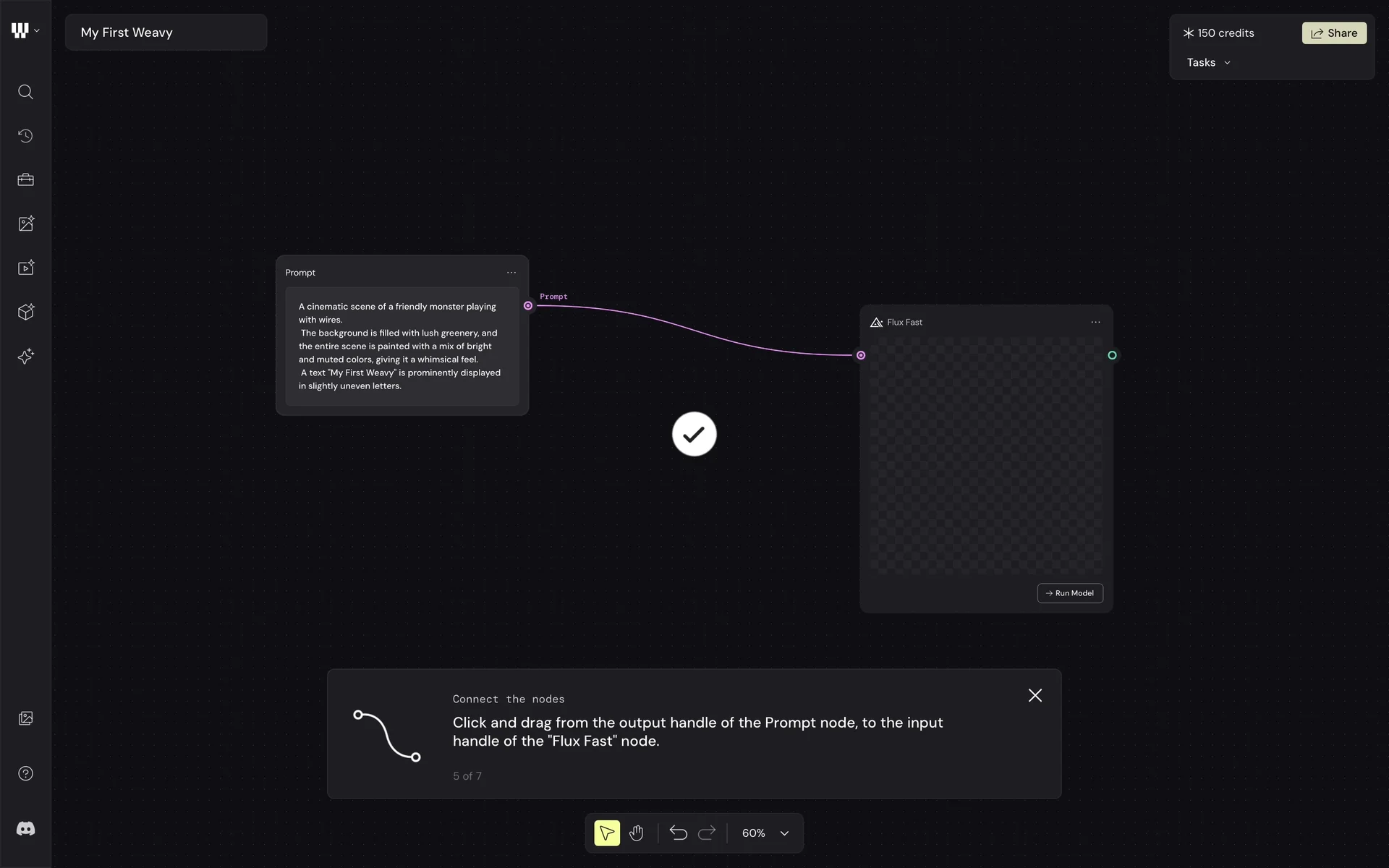Select the pointer selection tool
1389x868 pixels.
[x=607, y=833]
